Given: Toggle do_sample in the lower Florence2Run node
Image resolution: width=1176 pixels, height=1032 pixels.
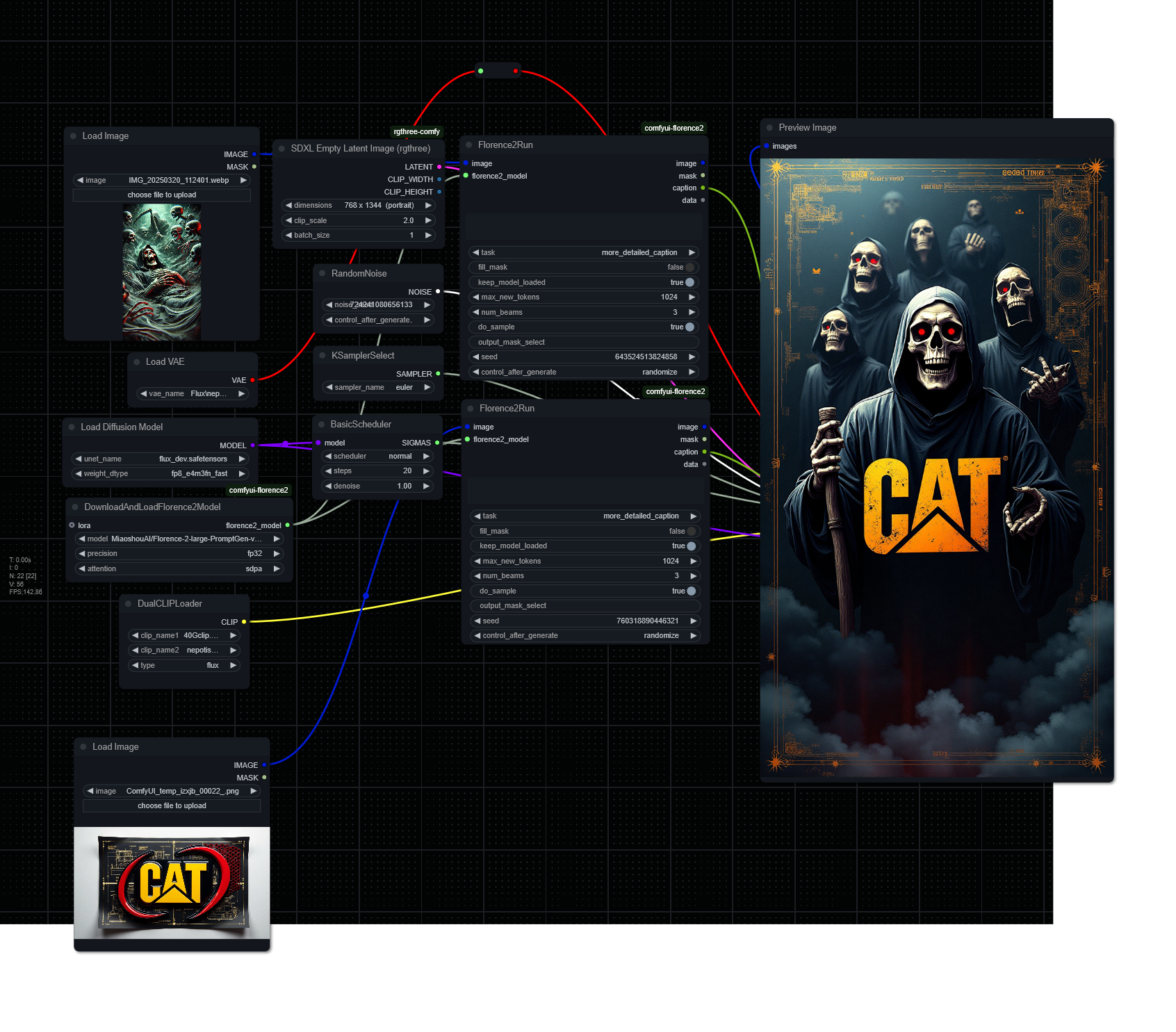Looking at the screenshot, I should click(x=585, y=591).
